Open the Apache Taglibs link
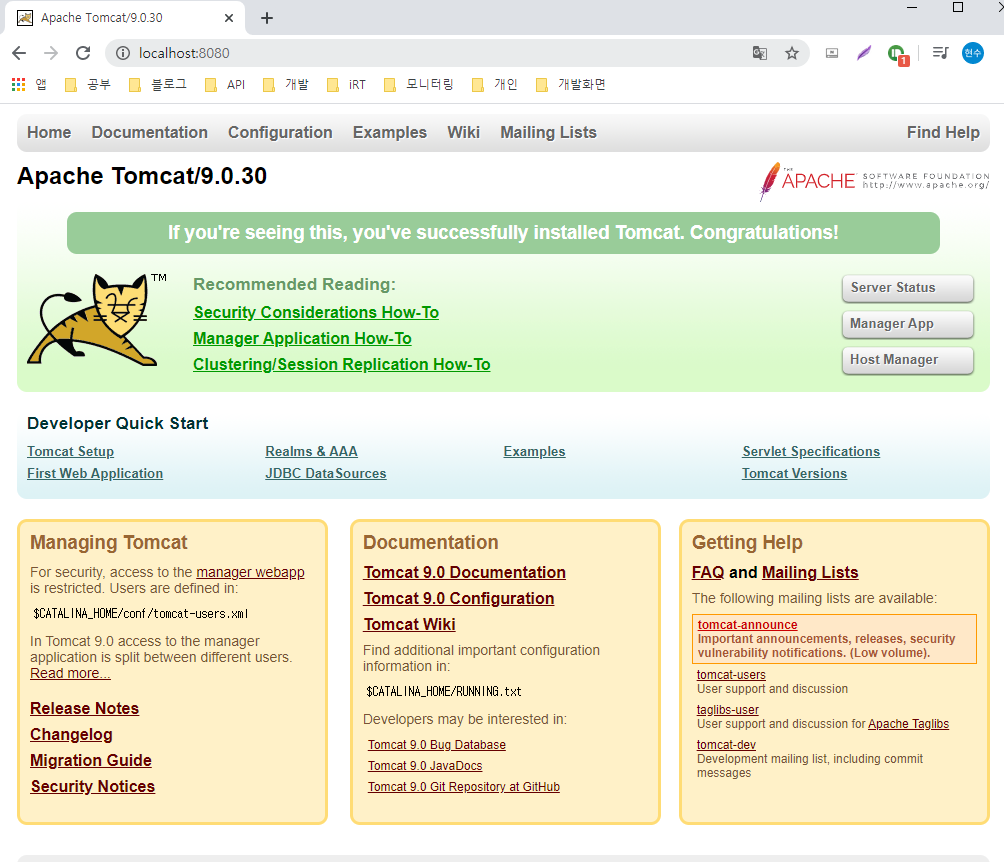This screenshot has height=862, width=1004. point(909,724)
